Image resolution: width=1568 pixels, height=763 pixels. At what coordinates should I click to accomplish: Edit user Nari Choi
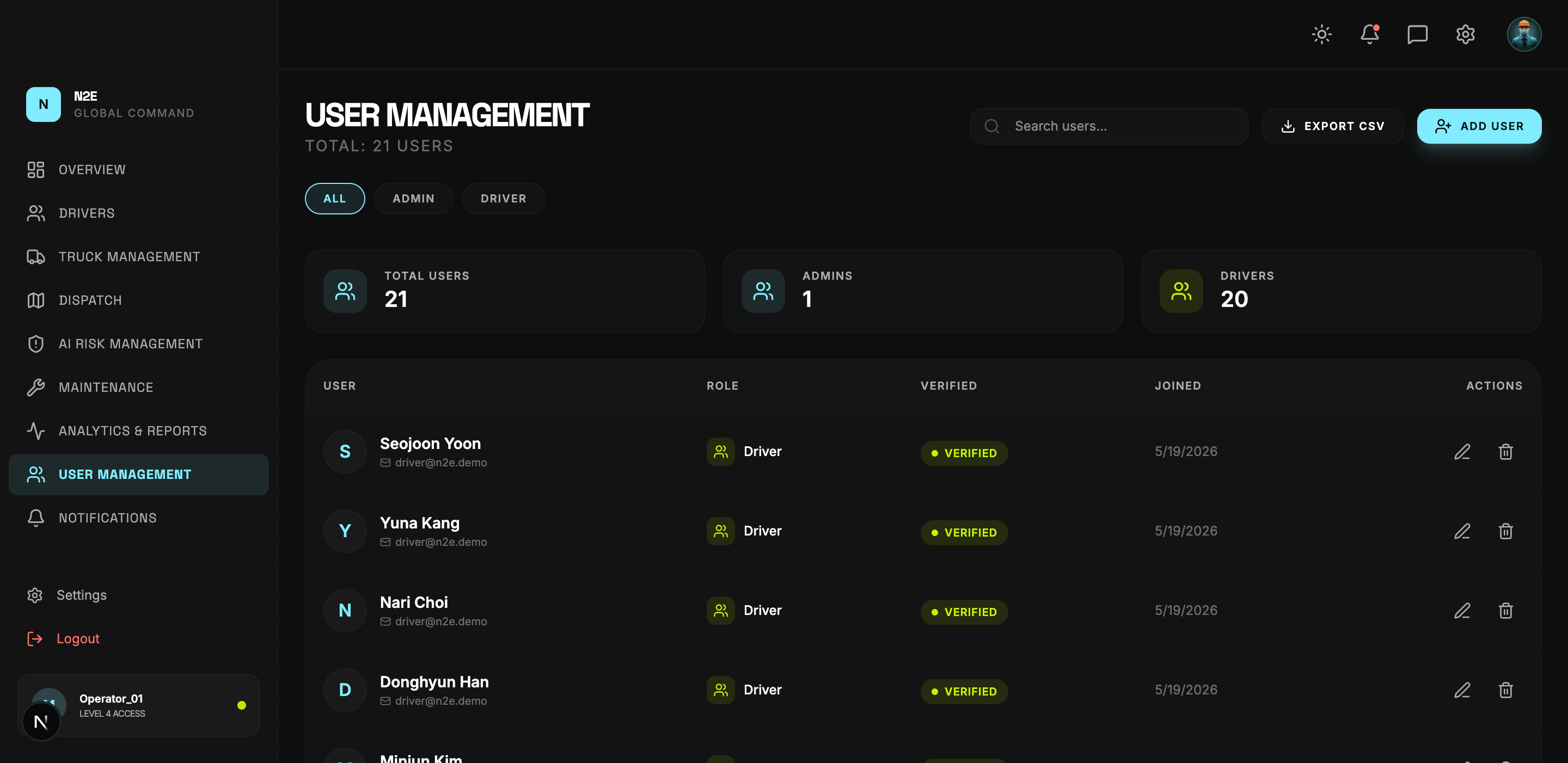coord(1462,610)
